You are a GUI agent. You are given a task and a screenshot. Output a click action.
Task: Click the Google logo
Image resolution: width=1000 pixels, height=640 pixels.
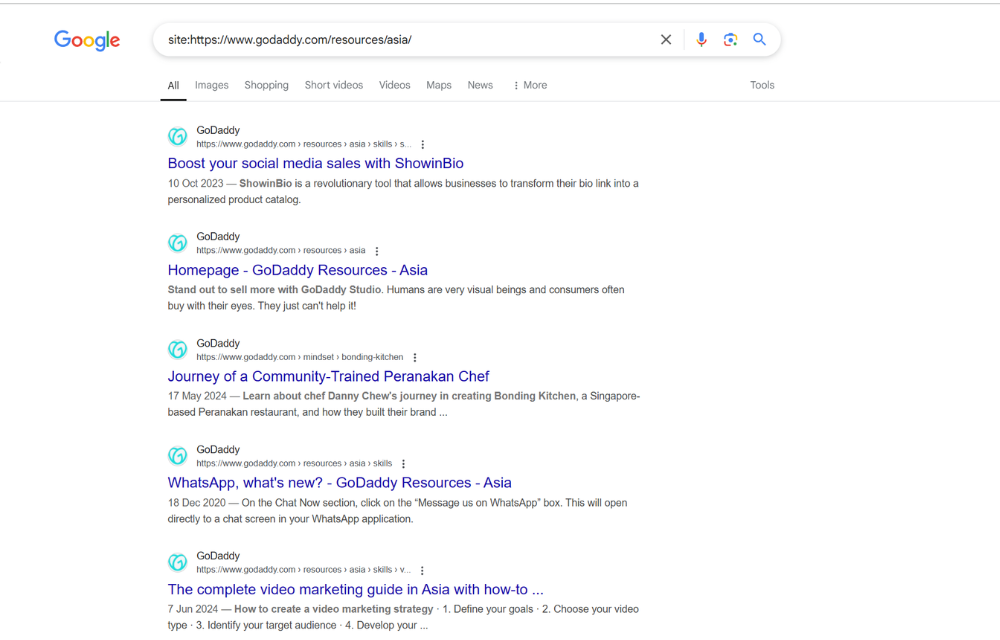[x=87, y=40]
